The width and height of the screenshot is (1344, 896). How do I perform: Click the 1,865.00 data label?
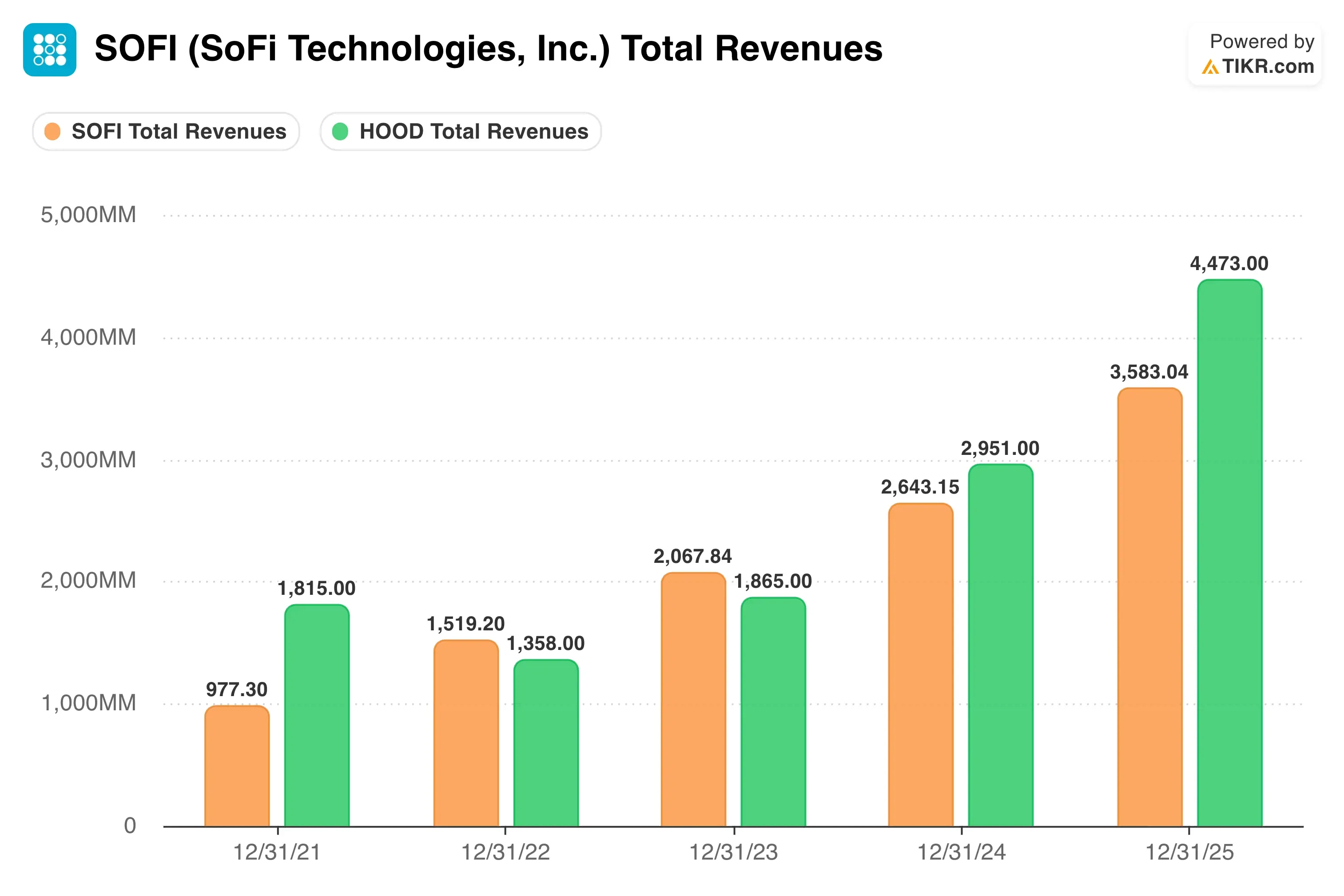[x=773, y=581]
